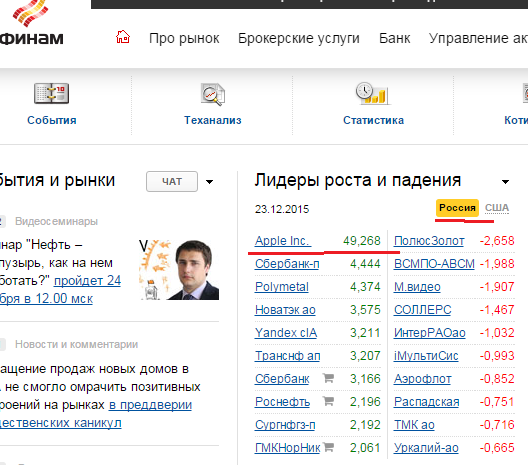Open the Статистика section link
Image resolution: width=528 pixels, height=465 pixels.
[x=373, y=120]
